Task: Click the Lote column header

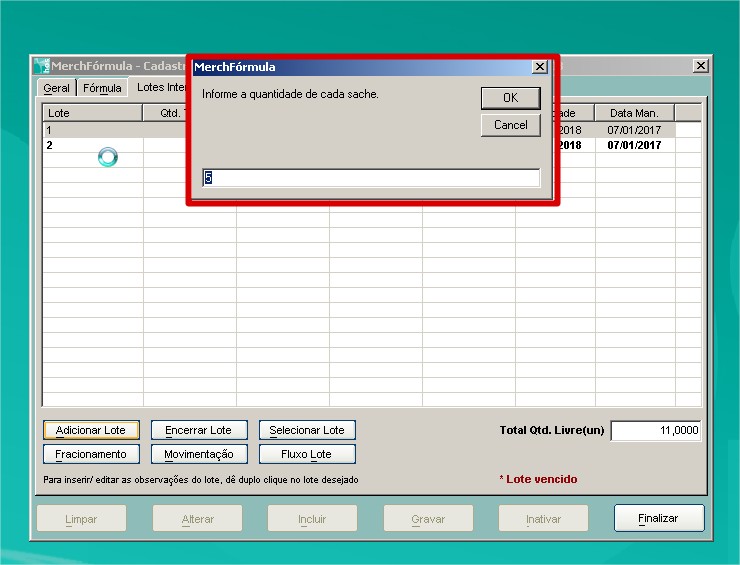Action: pyautogui.click(x=92, y=113)
